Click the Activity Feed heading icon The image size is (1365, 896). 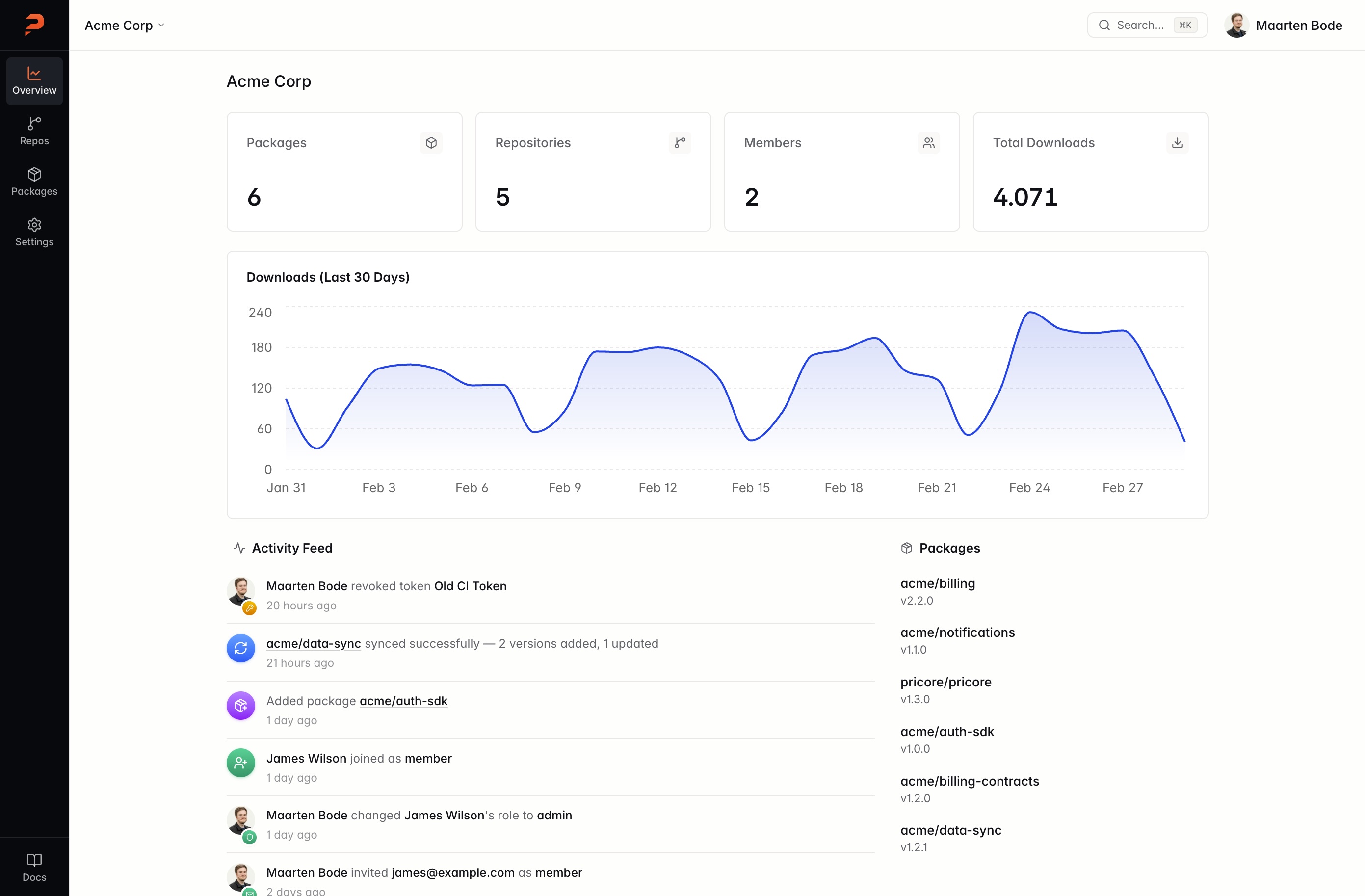(238, 548)
